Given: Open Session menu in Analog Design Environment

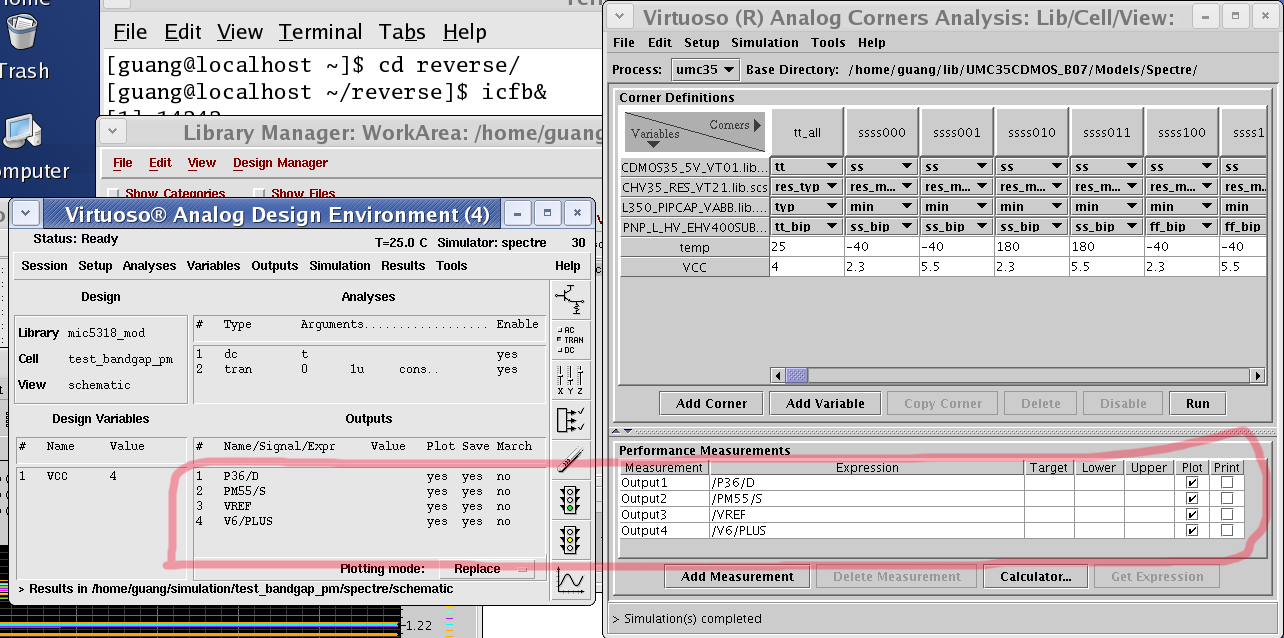Looking at the screenshot, I should (44, 266).
